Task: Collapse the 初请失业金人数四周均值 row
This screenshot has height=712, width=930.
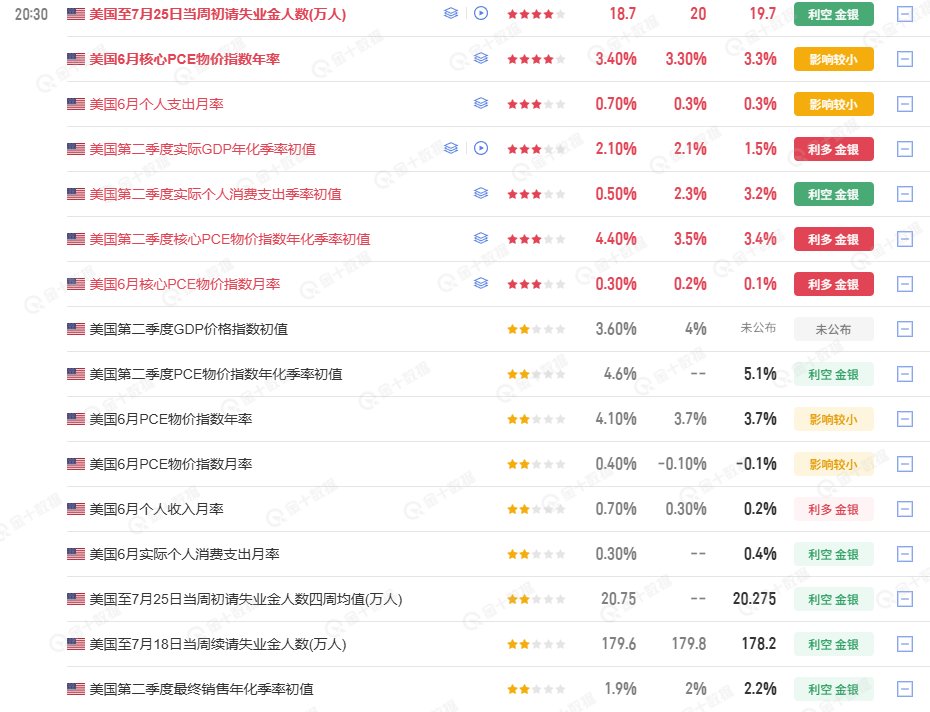Action: coord(904,599)
